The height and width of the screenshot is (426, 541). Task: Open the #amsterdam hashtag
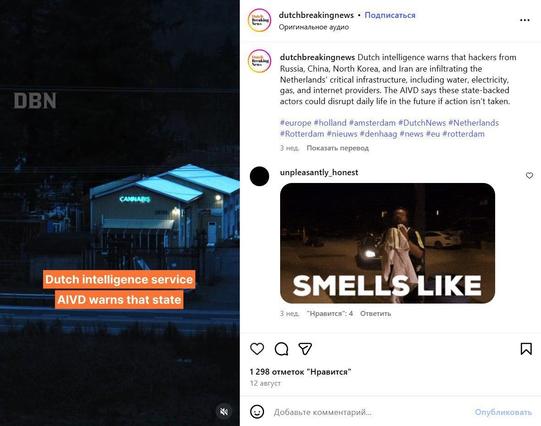pyautogui.click(x=372, y=123)
